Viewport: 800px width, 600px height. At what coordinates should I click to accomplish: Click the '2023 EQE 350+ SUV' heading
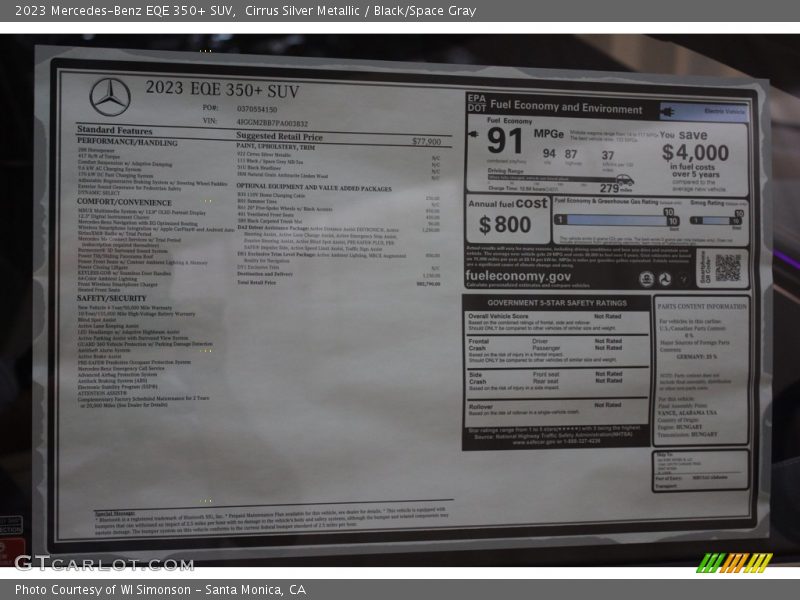coord(222,89)
